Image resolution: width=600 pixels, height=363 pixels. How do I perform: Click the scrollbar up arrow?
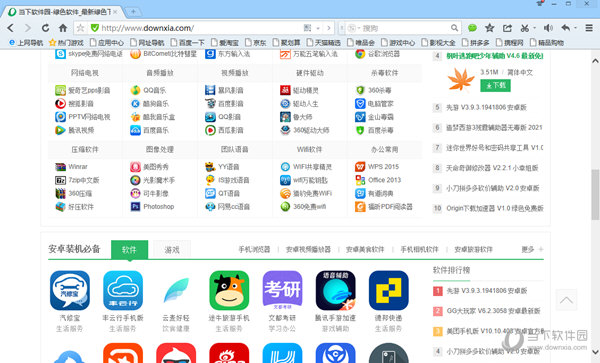[595, 60]
